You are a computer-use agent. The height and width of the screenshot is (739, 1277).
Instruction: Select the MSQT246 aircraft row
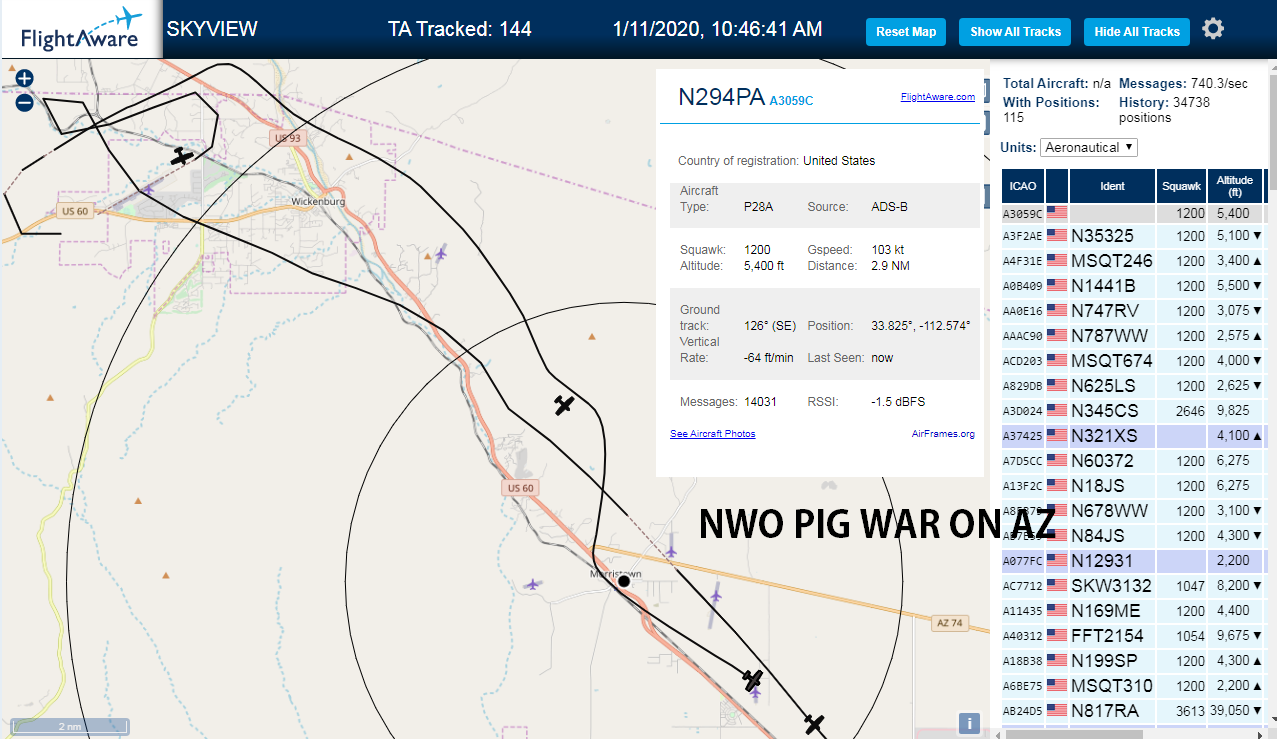point(1134,261)
